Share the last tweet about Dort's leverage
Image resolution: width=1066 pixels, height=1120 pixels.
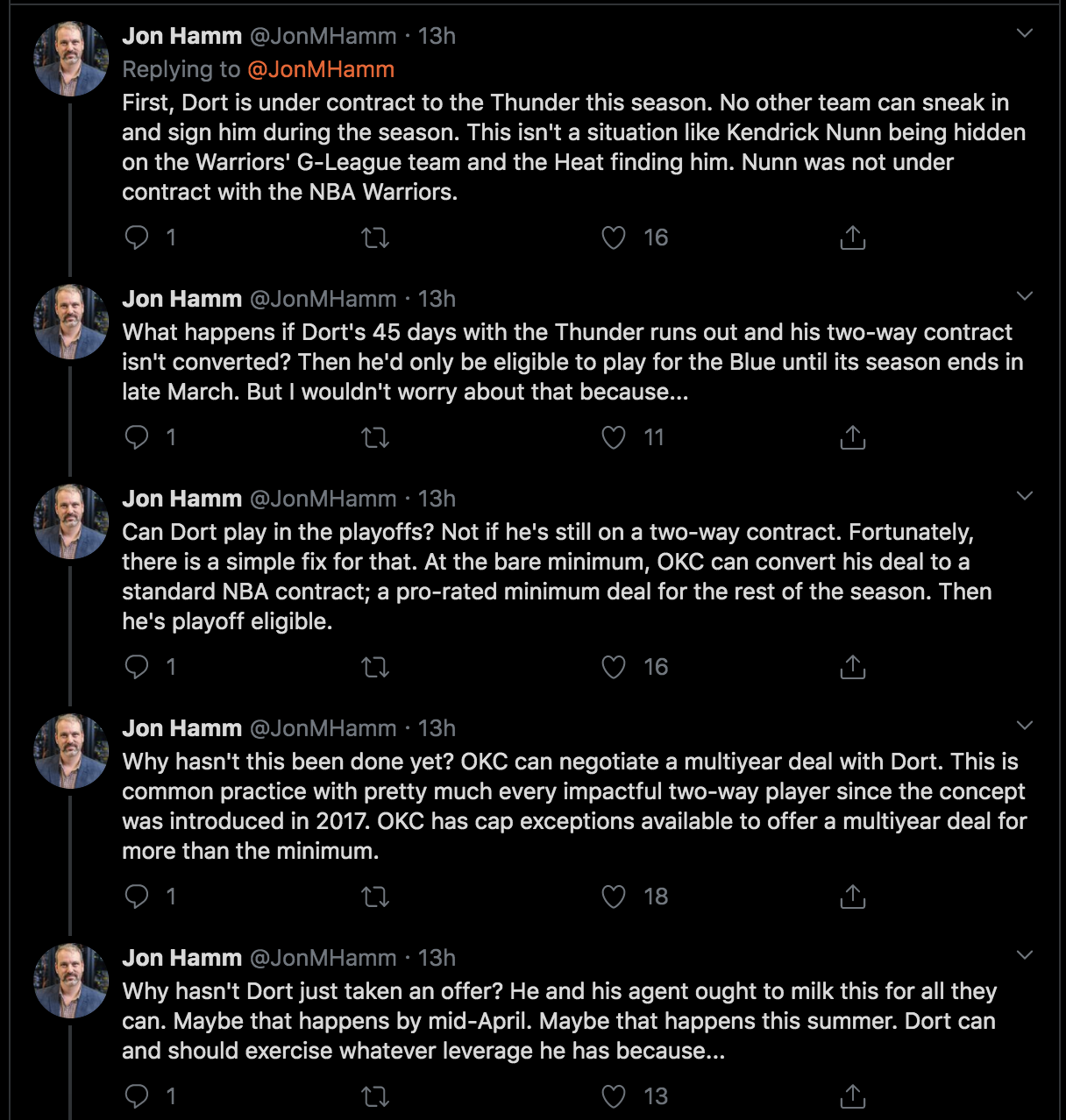(x=852, y=1096)
